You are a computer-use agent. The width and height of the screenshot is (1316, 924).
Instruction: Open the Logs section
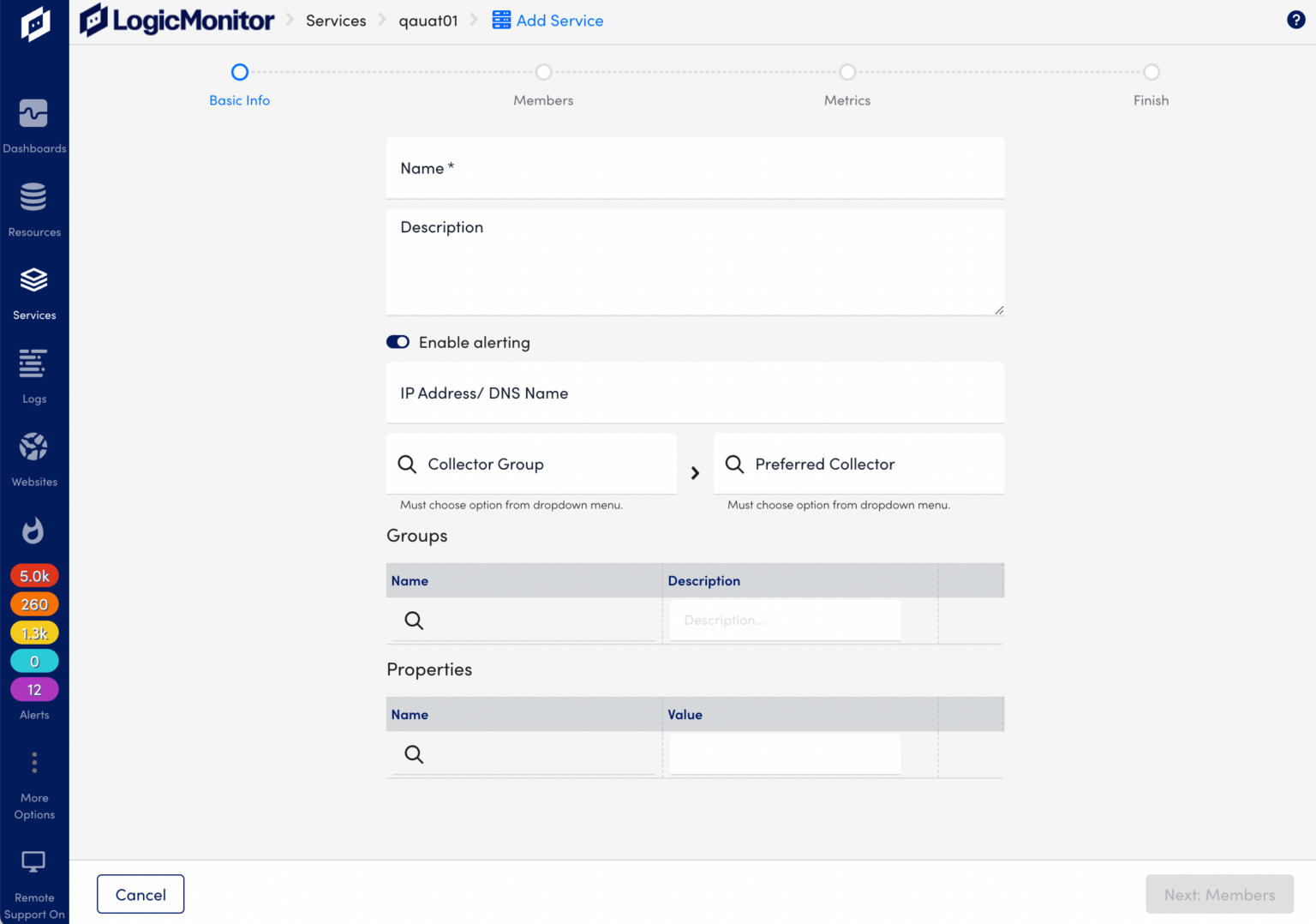tap(34, 370)
